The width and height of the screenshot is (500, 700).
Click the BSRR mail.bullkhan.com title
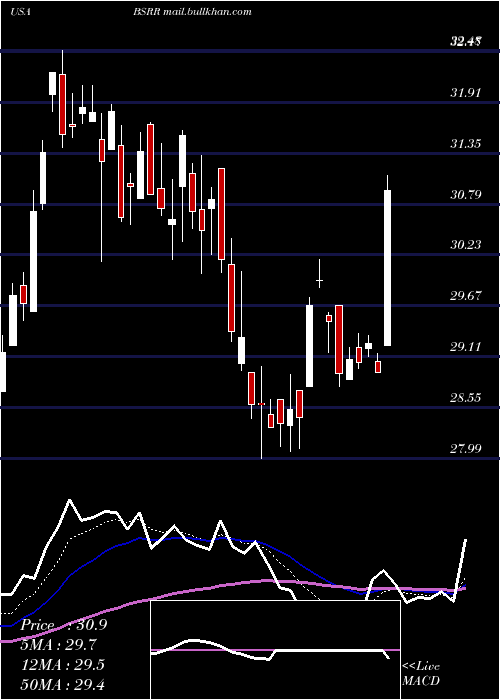coord(192,12)
